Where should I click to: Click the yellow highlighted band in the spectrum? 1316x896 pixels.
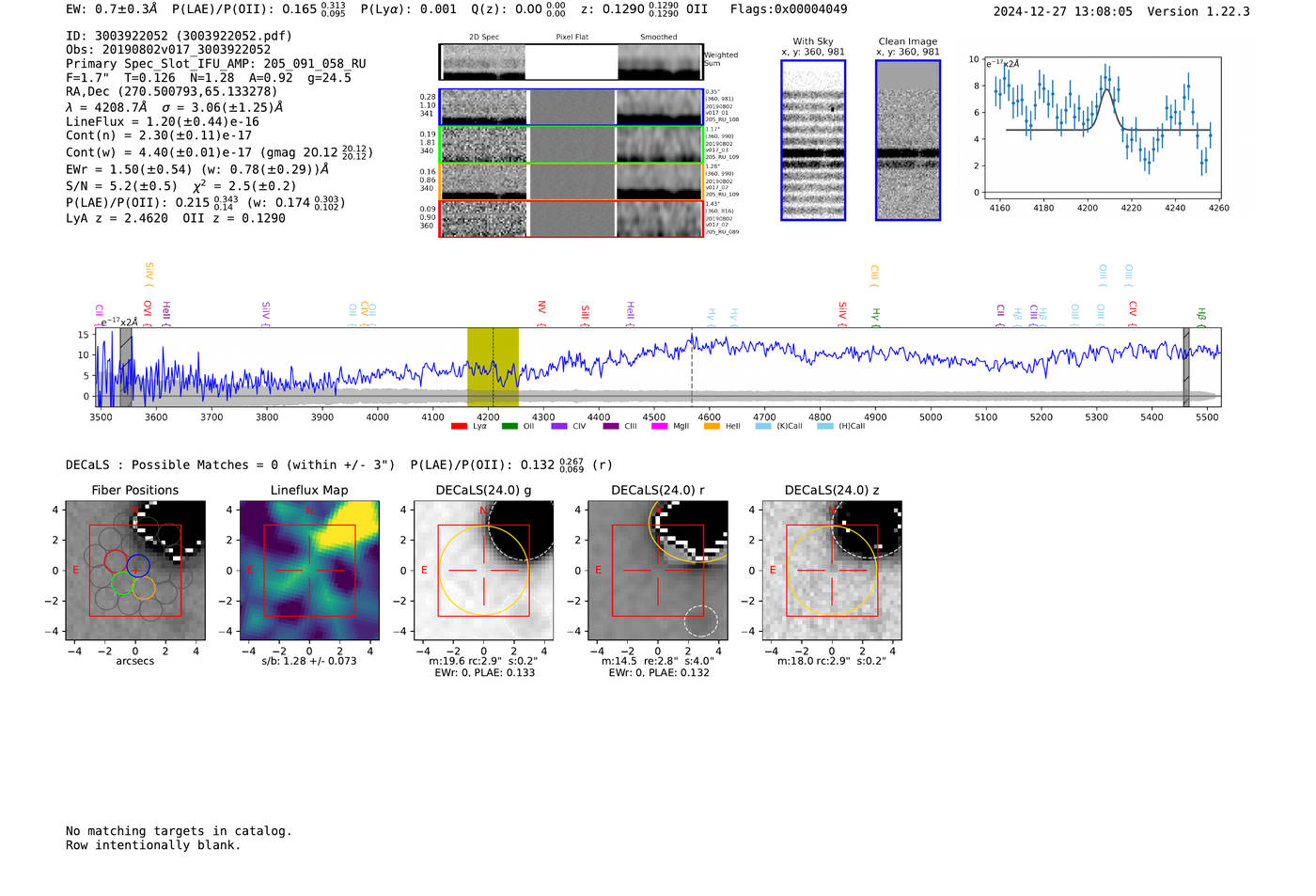pos(493,367)
